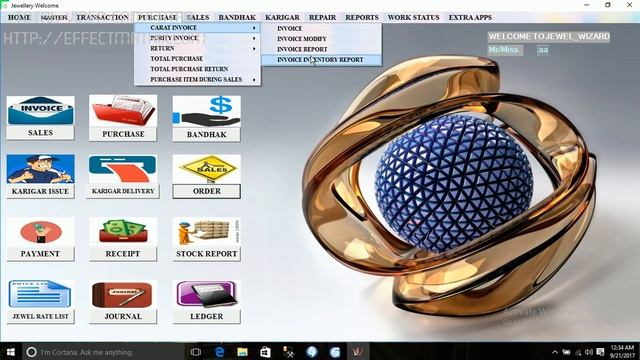Click the Journal book icon
The image size is (640, 360).
pyautogui.click(x=123, y=294)
